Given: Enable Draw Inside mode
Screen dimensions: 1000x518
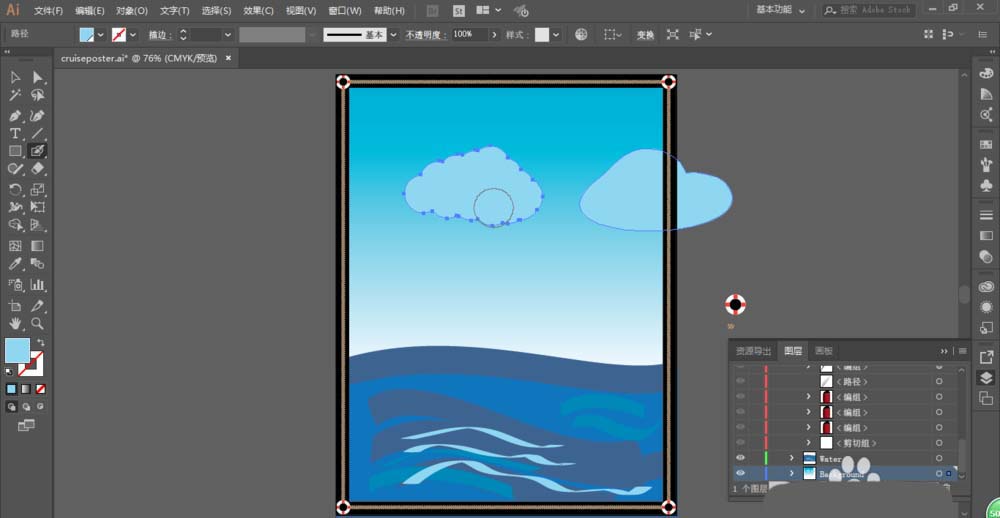Looking at the screenshot, I should coord(40,406).
